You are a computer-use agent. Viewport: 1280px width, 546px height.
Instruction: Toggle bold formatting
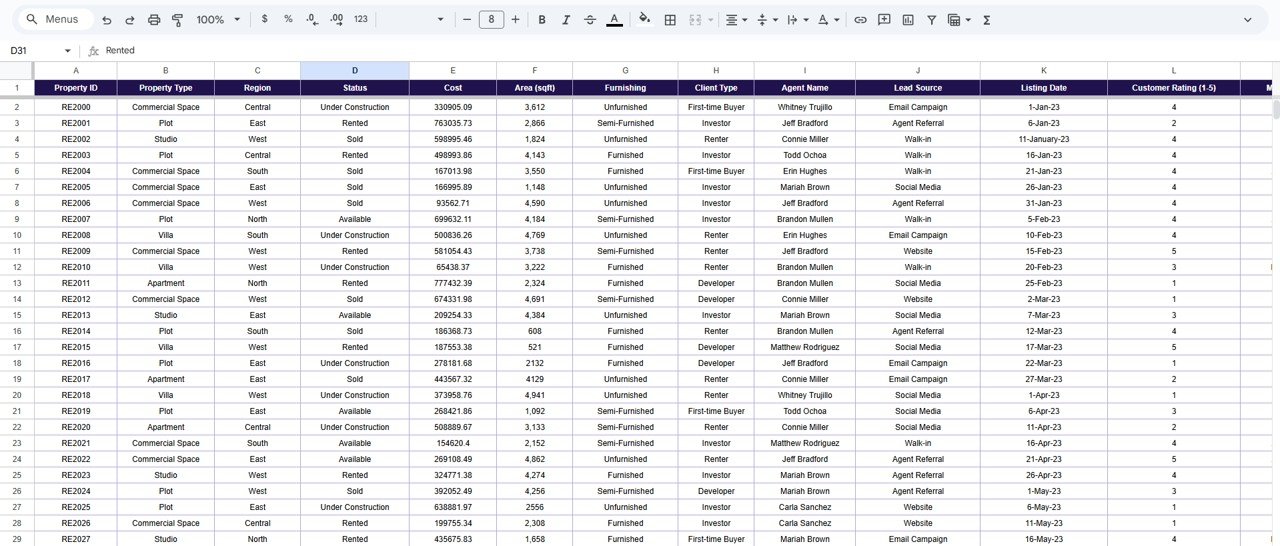tap(542, 20)
